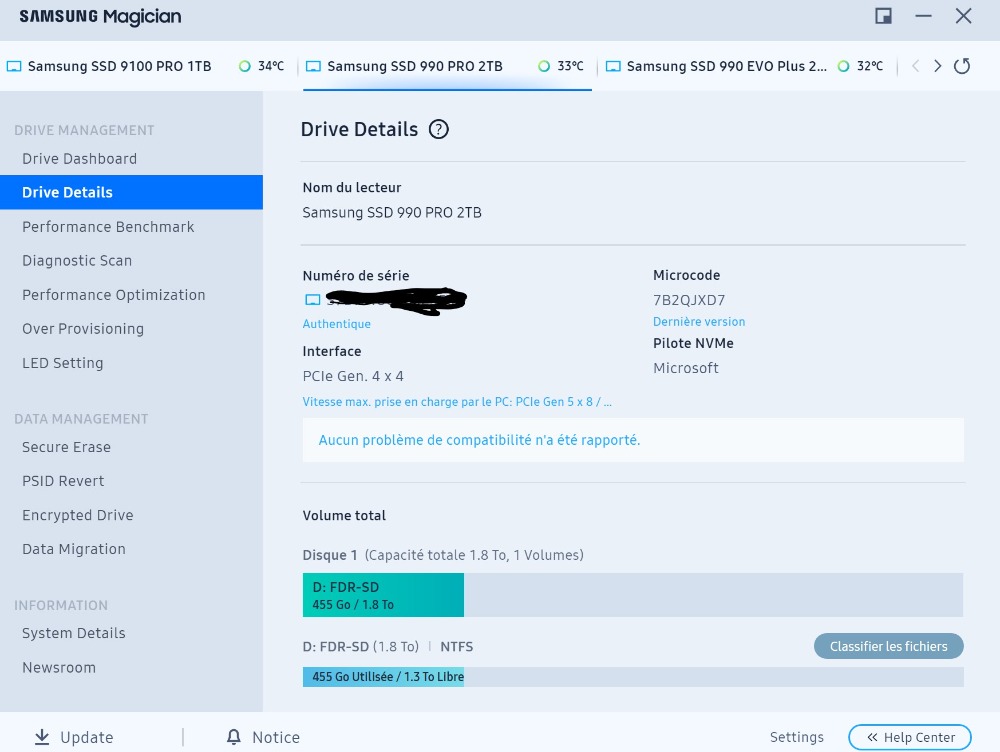Click the Classifier les fichiers button
This screenshot has width=1000, height=752.
(888, 646)
